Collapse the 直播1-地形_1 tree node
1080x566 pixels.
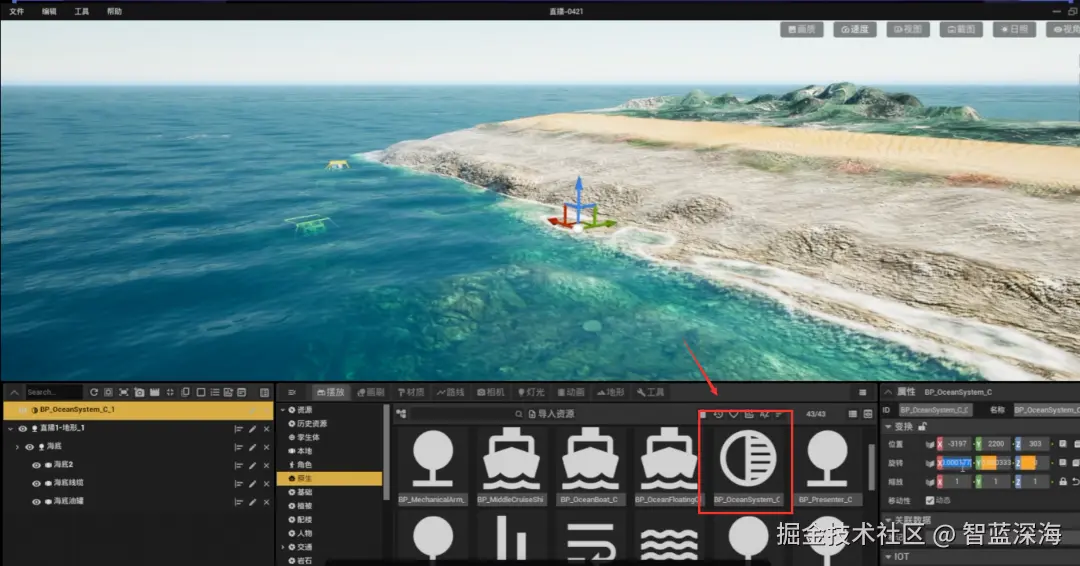pos(10,429)
